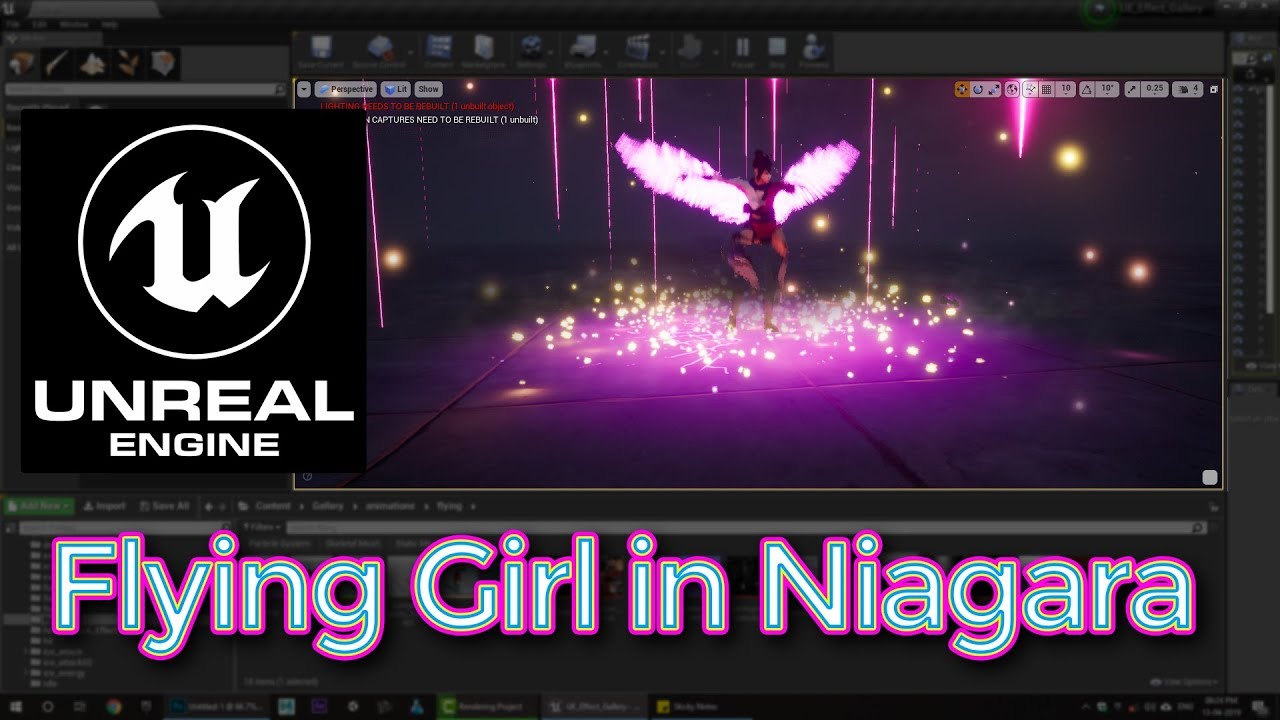Select the Foliage mode icon
Image resolution: width=1280 pixels, height=720 pixels.
coord(127,63)
